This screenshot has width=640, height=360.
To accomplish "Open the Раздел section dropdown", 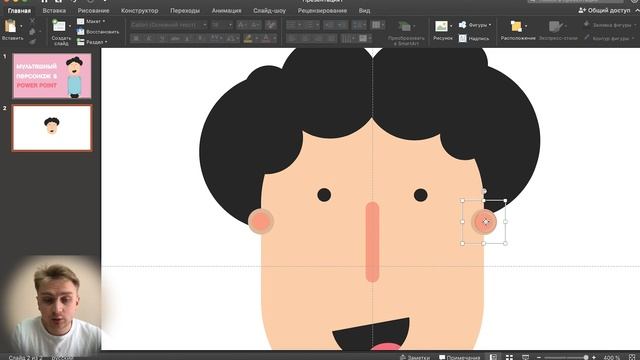I will [x=92, y=42].
